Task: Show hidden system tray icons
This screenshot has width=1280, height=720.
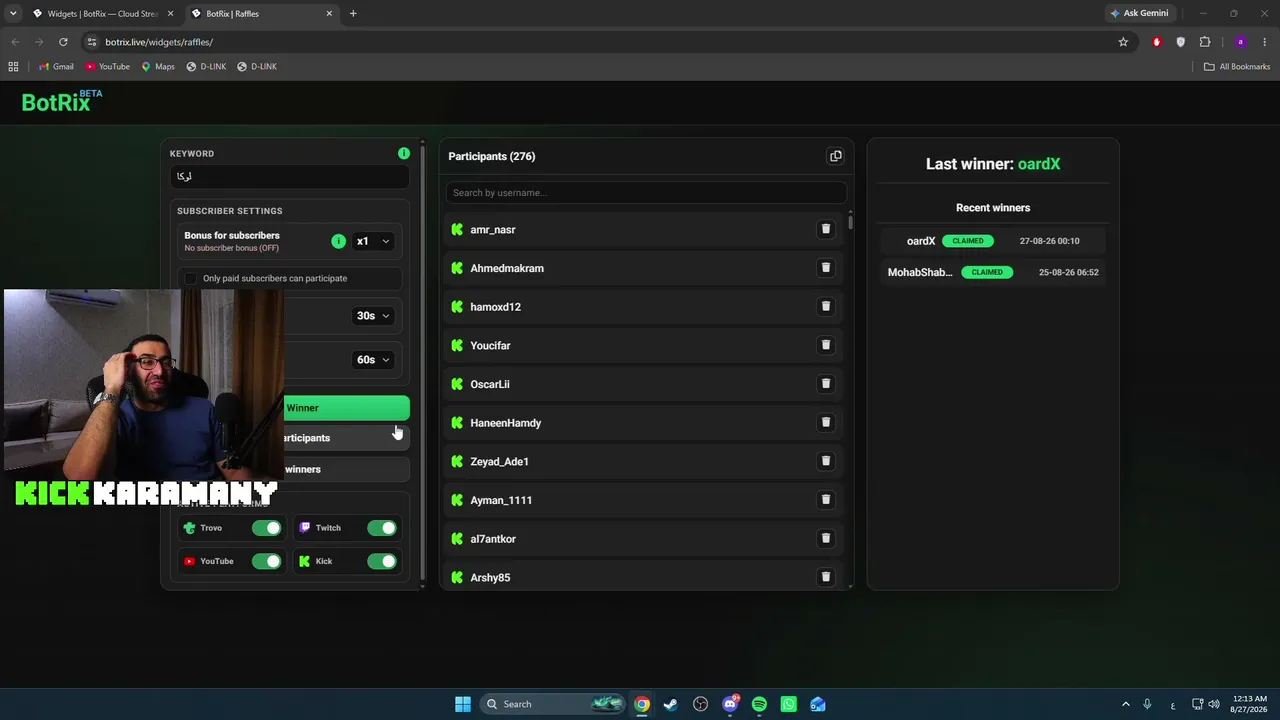Action: tap(1125, 704)
